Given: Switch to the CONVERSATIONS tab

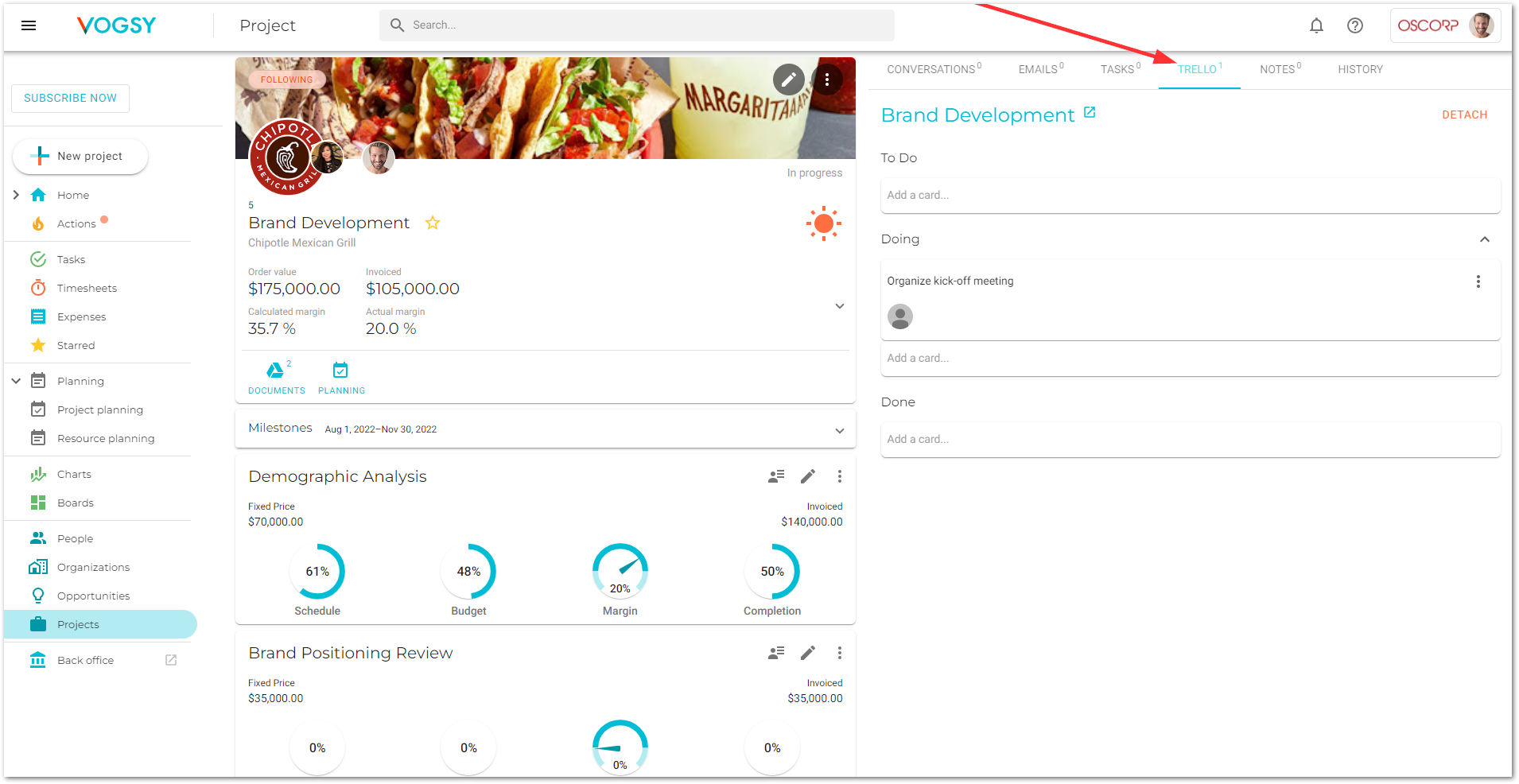Looking at the screenshot, I should pos(934,69).
